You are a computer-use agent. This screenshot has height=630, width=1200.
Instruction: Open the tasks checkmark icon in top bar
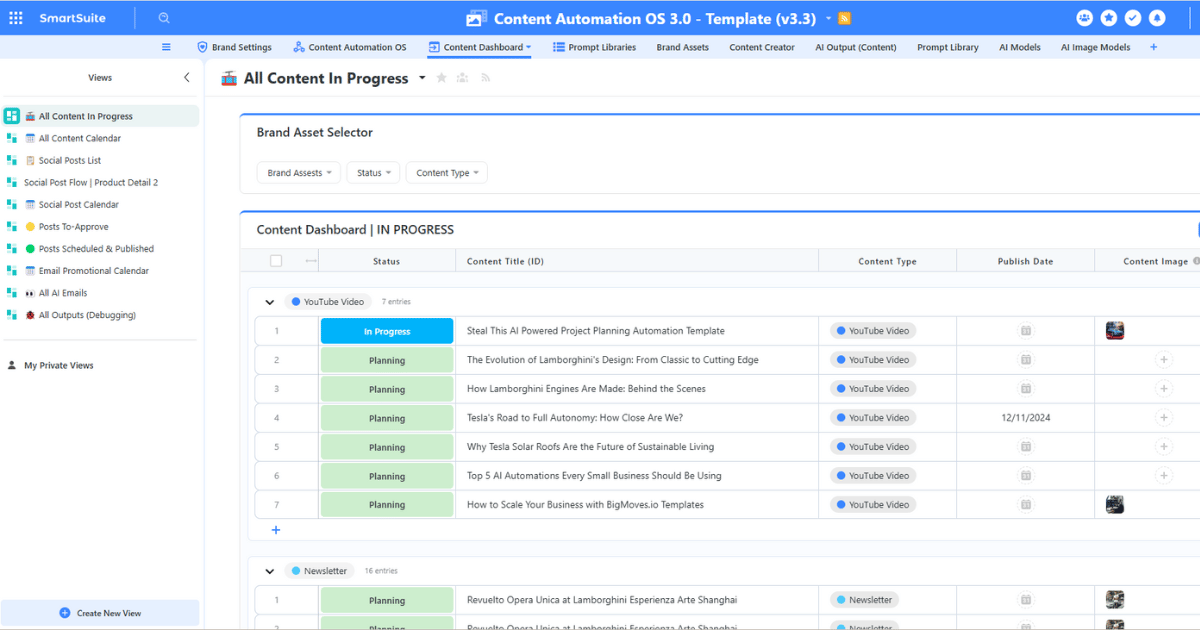pyautogui.click(x=1133, y=18)
